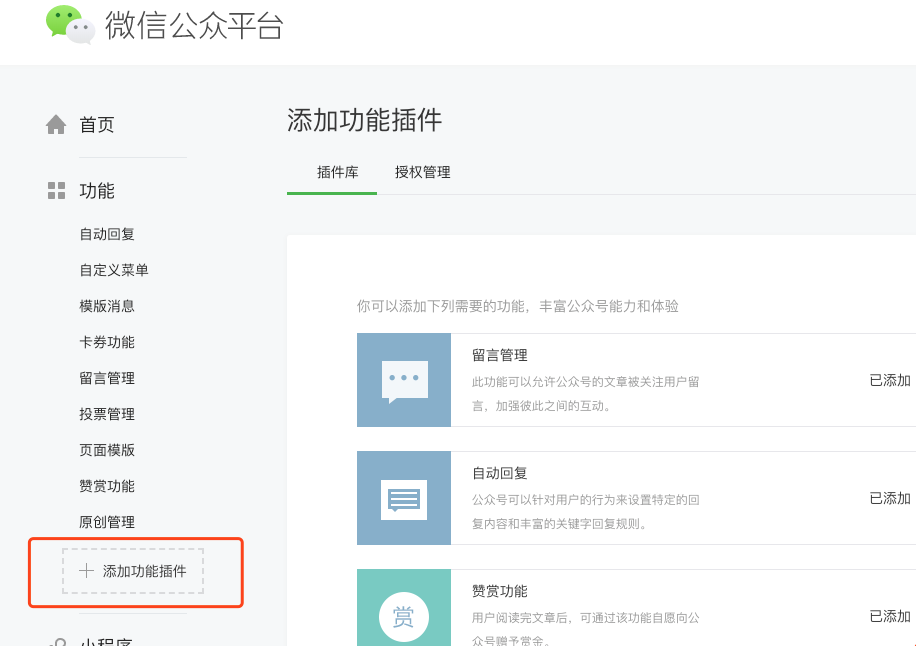
Task: Open the 首页 sidebar entry
Action: pyautogui.click(x=97, y=124)
